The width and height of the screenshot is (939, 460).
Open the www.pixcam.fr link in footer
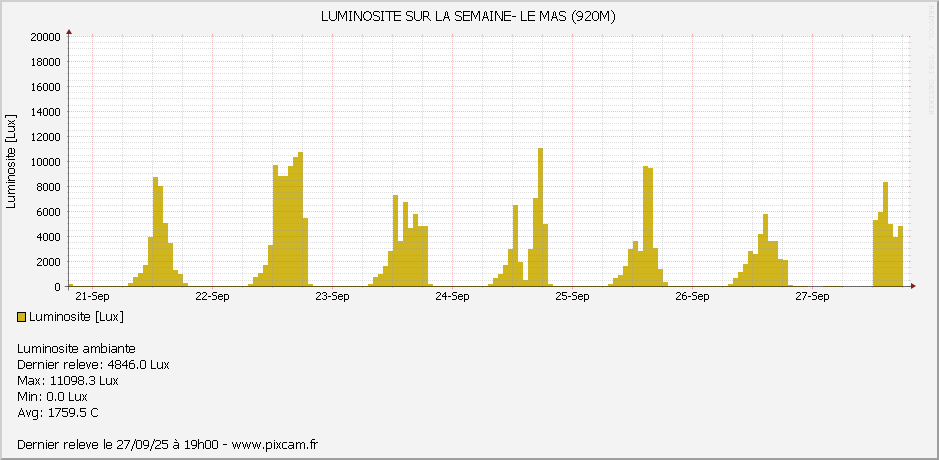(x=274, y=444)
